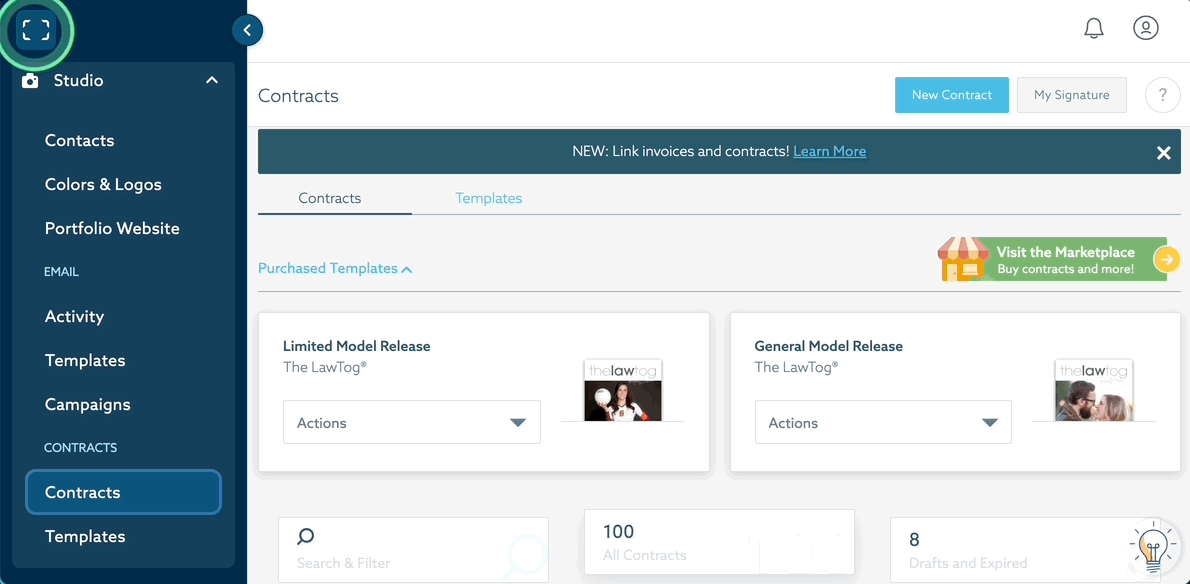Dismiss the invoices and contracts banner

1163,153
